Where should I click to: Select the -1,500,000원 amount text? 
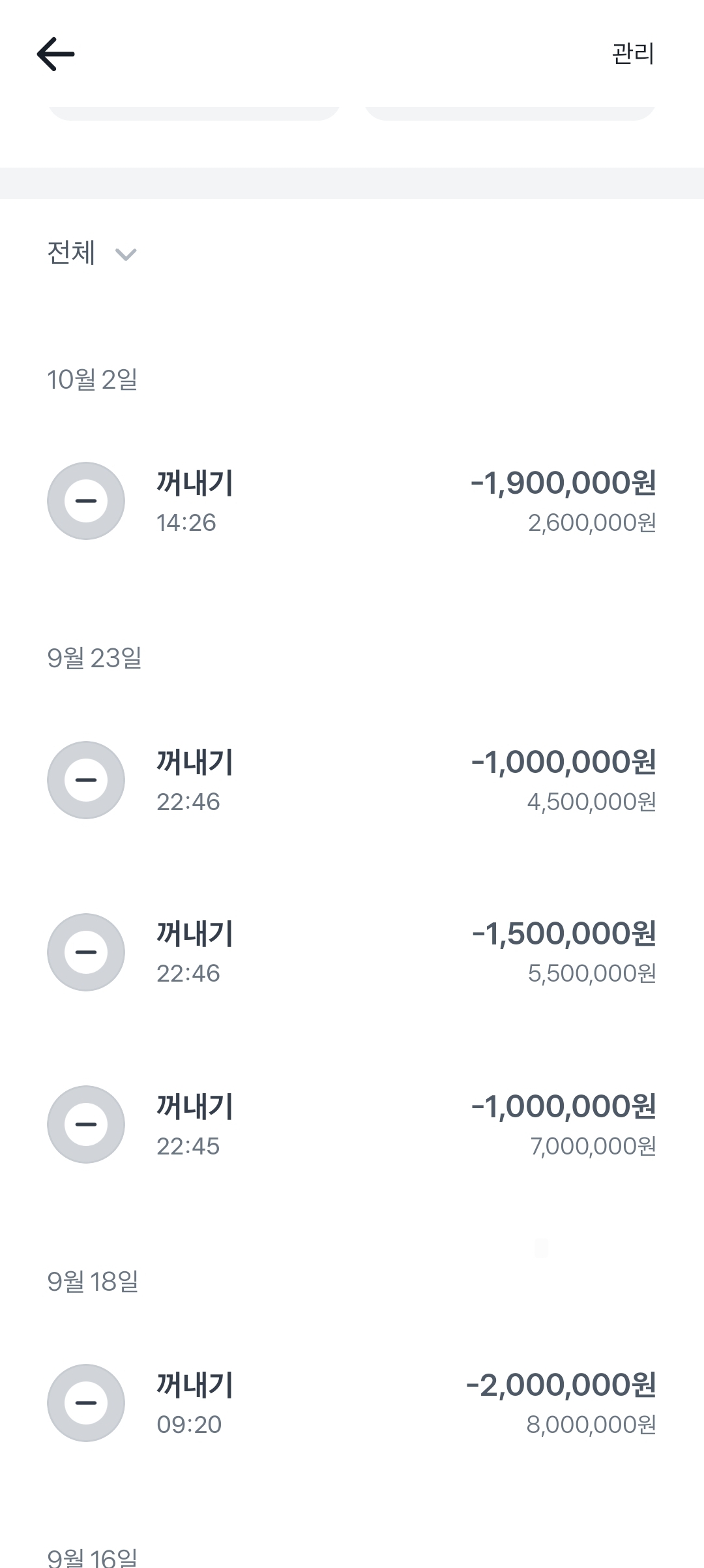[564, 934]
